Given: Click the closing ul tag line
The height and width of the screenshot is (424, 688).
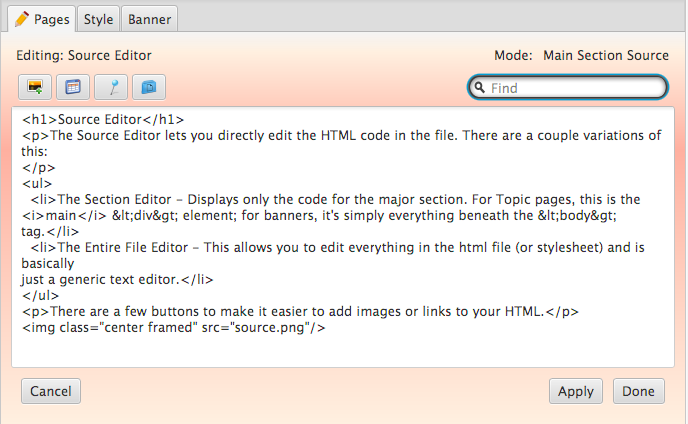Looking at the screenshot, I should click(38, 295).
